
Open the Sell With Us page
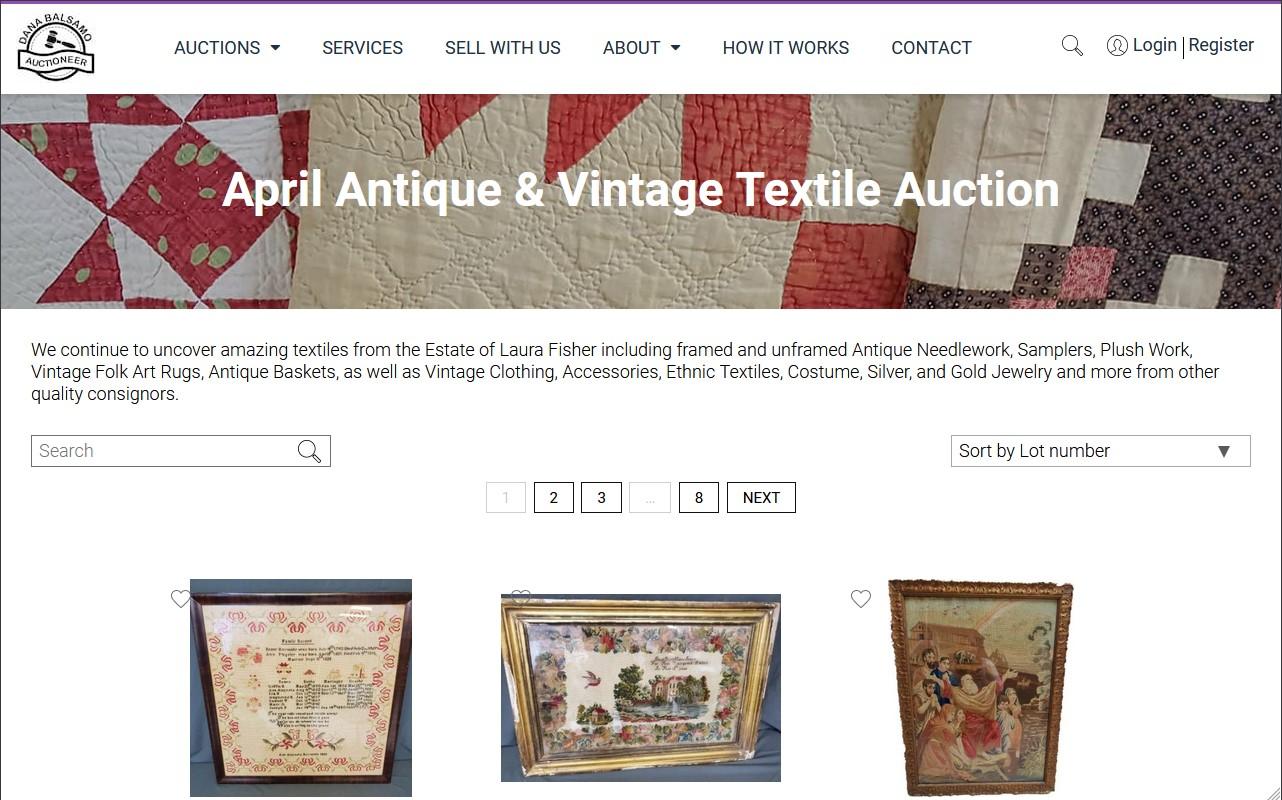502,48
